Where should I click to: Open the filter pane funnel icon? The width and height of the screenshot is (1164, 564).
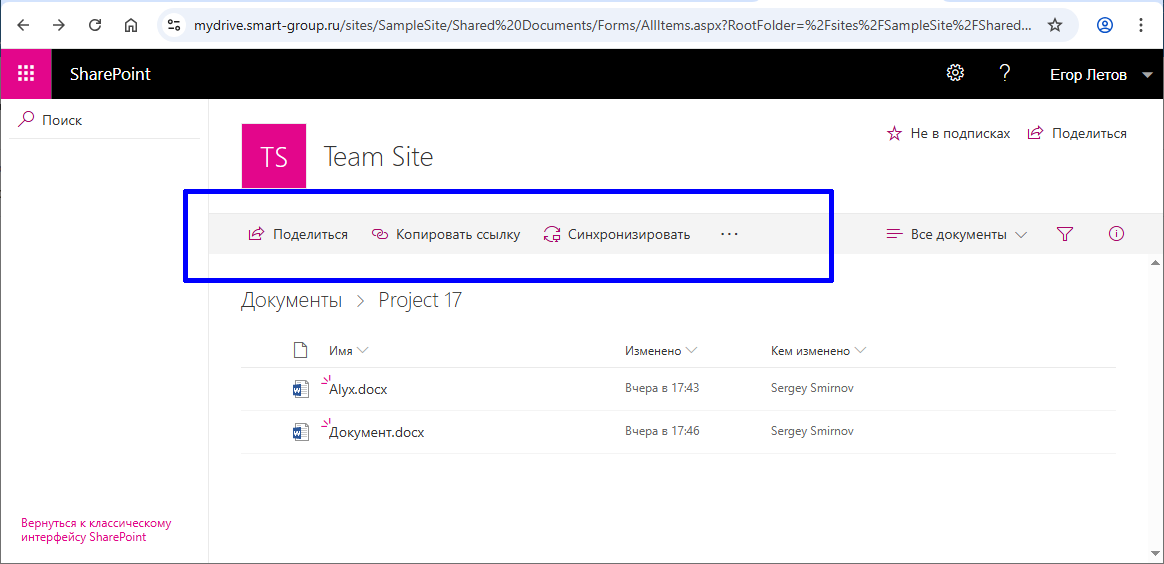coord(1064,234)
